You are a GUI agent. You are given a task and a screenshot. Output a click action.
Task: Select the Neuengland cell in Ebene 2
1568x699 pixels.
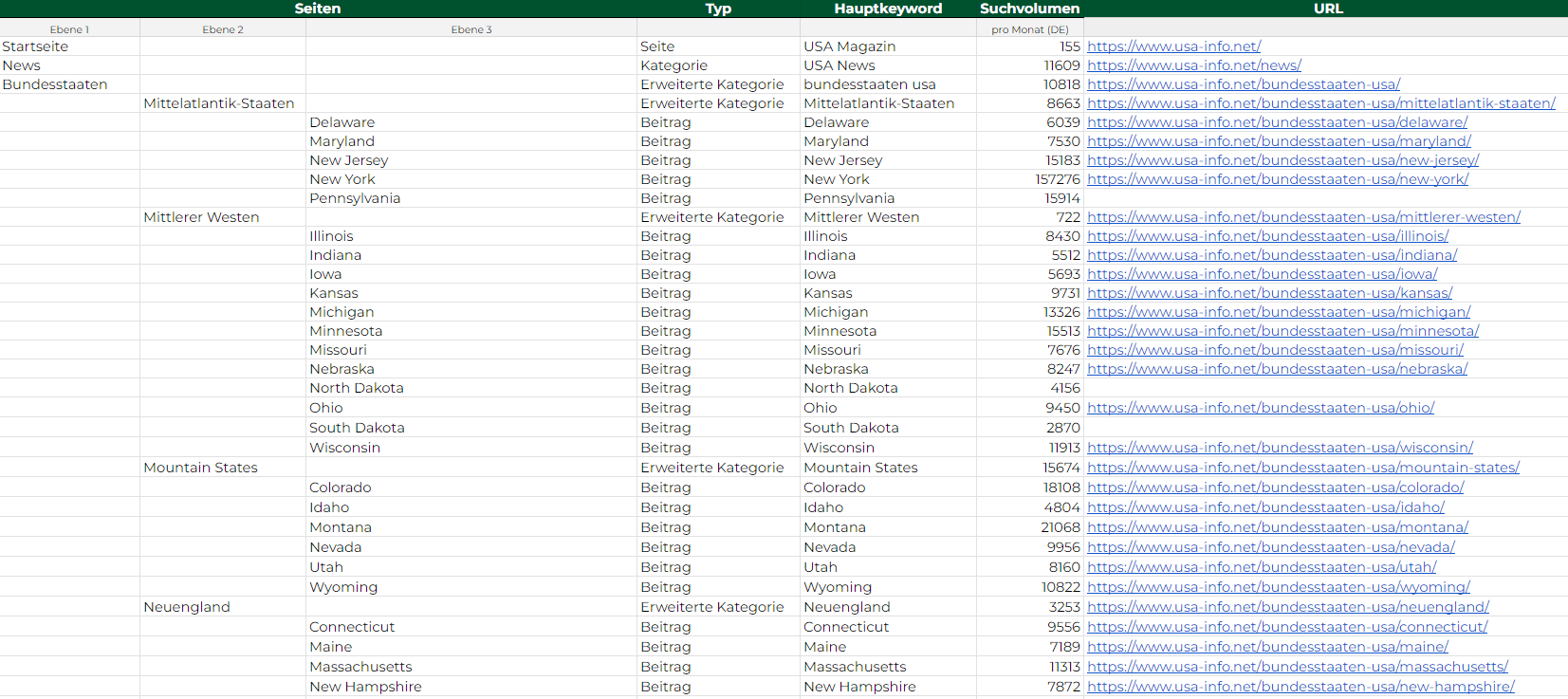(x=223, y=607)
